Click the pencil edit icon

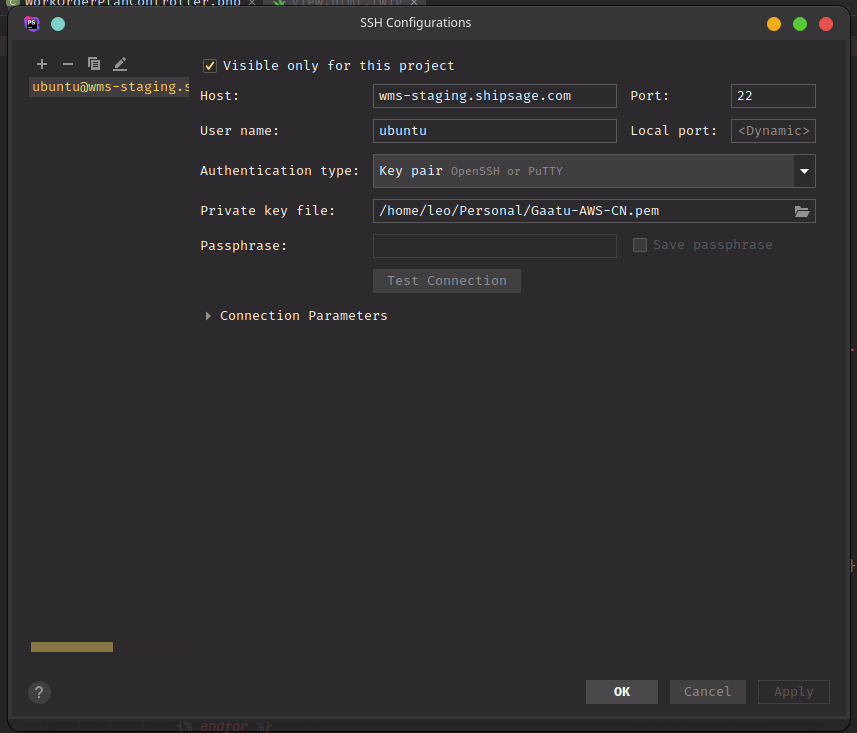tap(120, 64)
